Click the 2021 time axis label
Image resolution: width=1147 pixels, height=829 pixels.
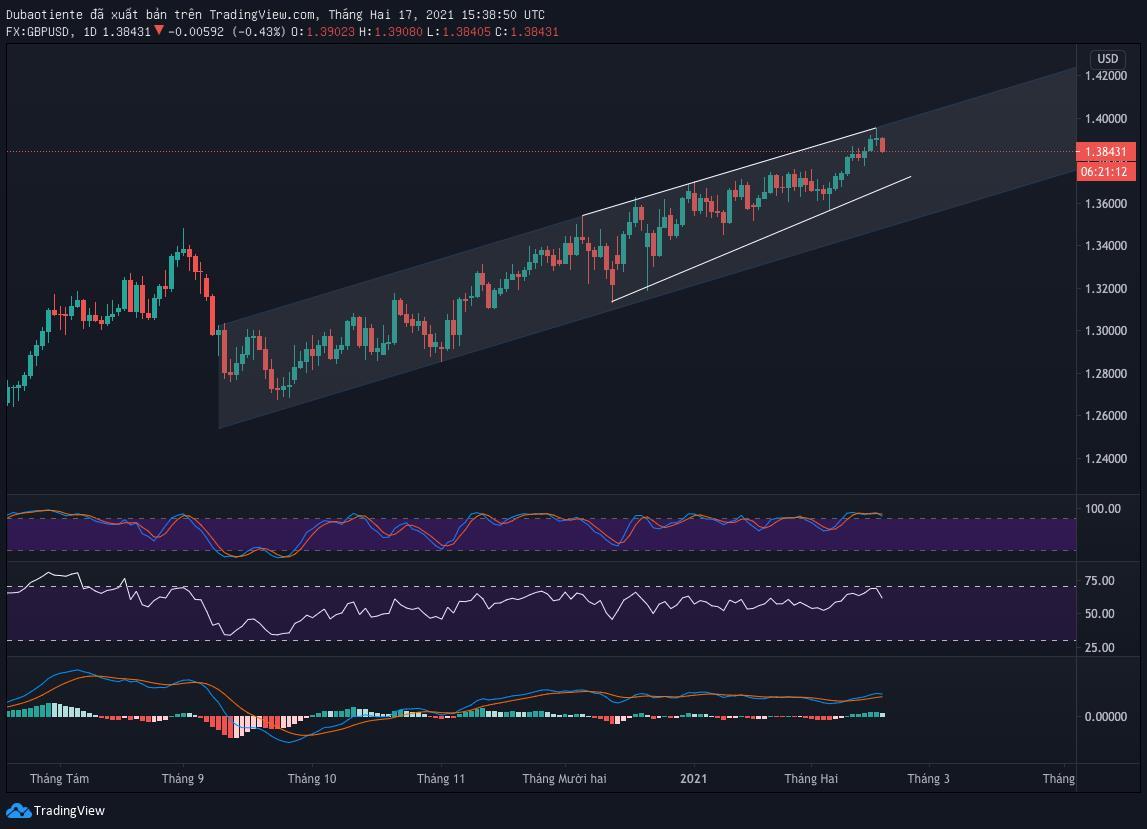693,779
